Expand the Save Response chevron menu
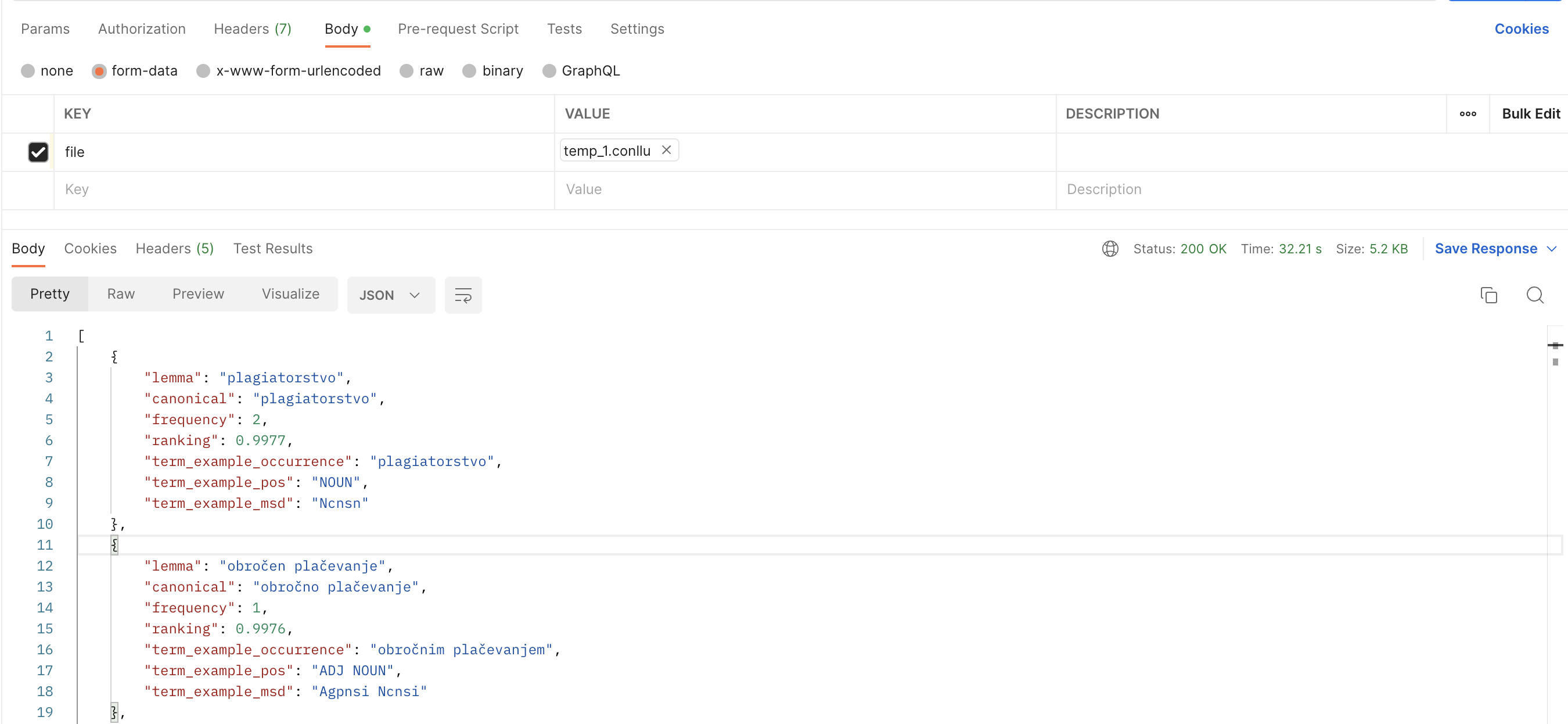The image size is (1568, 724). point(1552,249)
